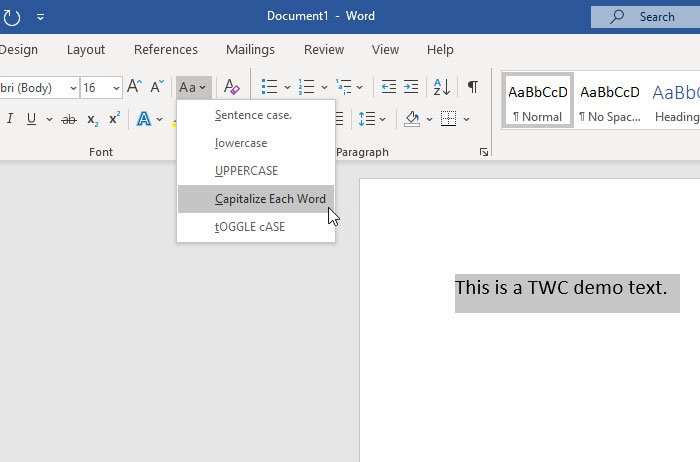
Task: Open the Shading color dropdown arrow
Action: point(429,119)
